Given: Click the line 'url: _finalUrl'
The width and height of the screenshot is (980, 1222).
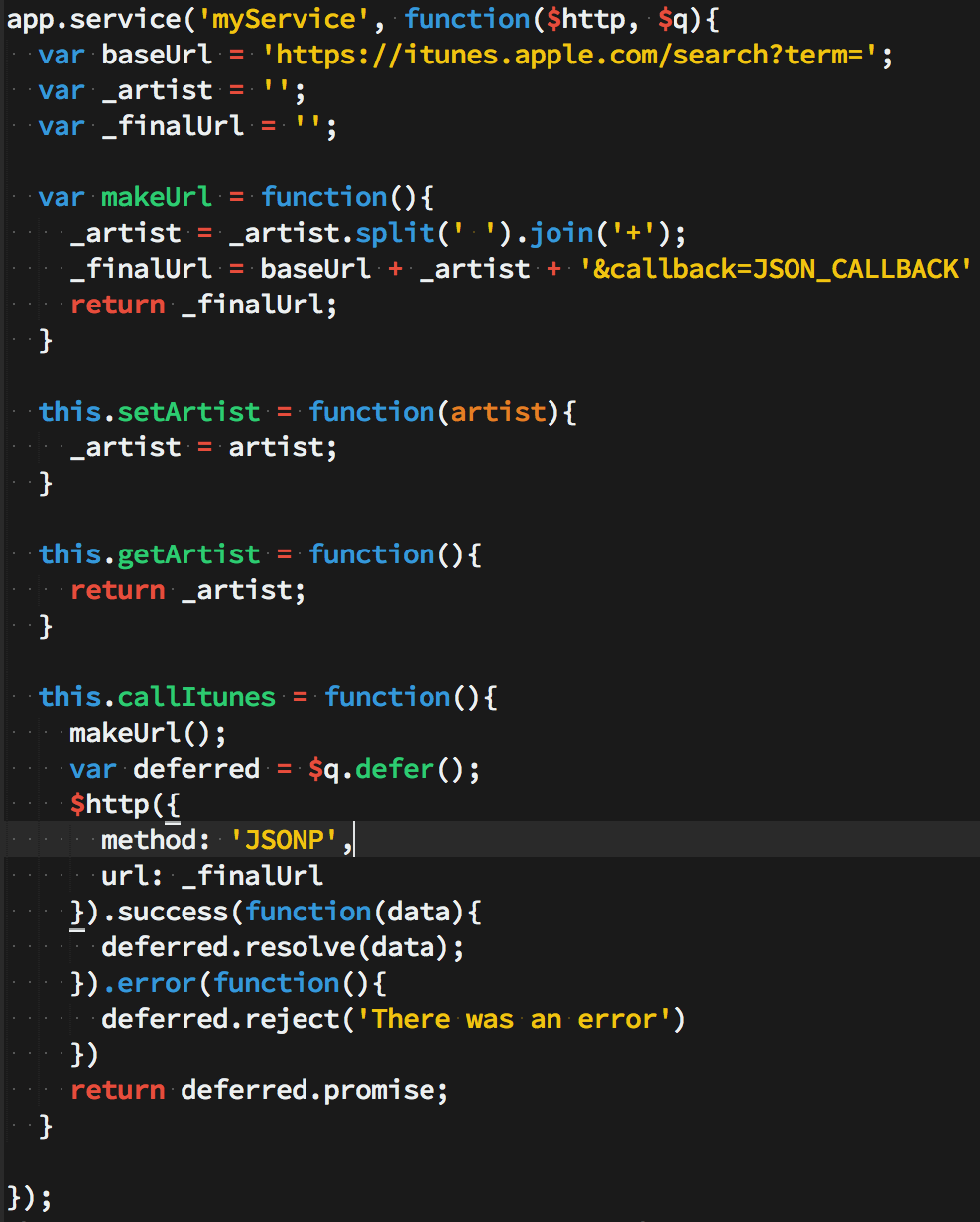Looking at the screenshot, I should click(x=212, y=876).
